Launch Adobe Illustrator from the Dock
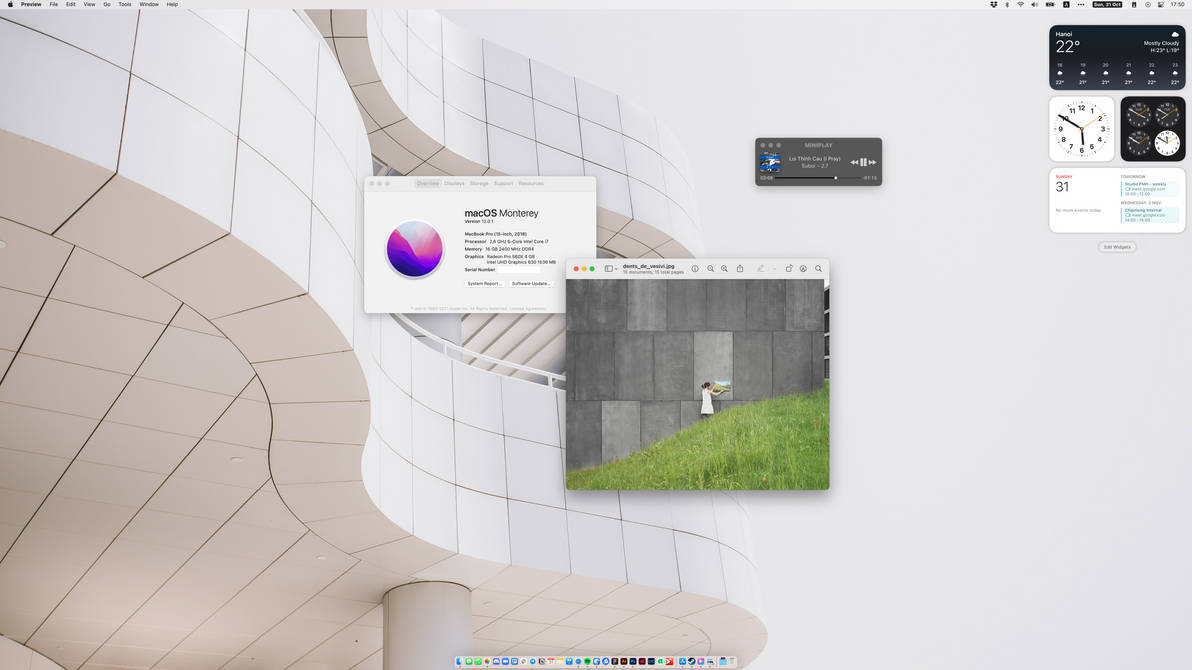This screenshot has height=670, width=1192. pos(623,662)
